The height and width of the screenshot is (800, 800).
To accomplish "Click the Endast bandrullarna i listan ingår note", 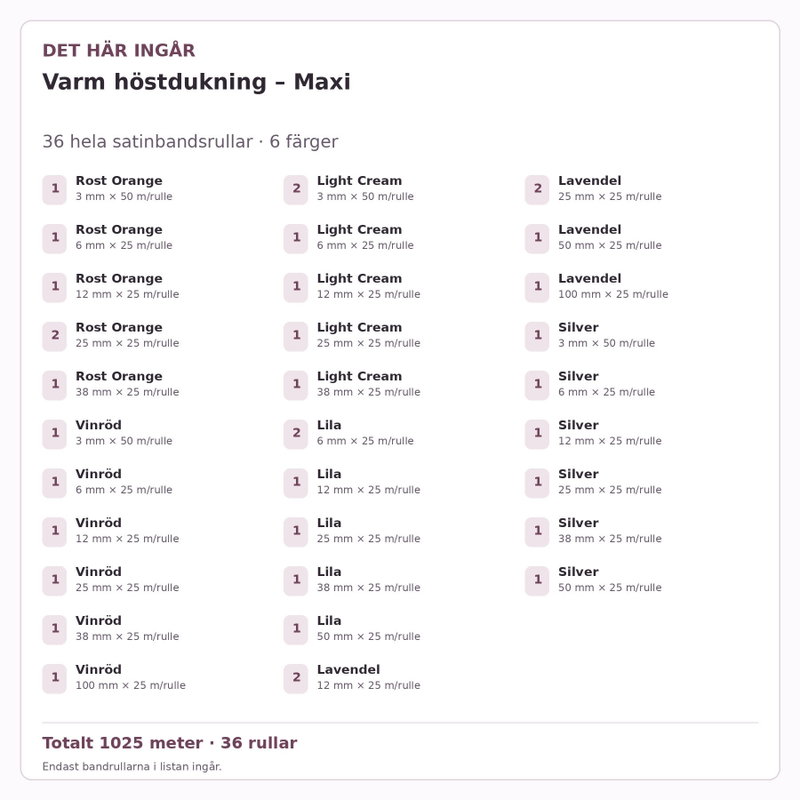I will 132,766.
